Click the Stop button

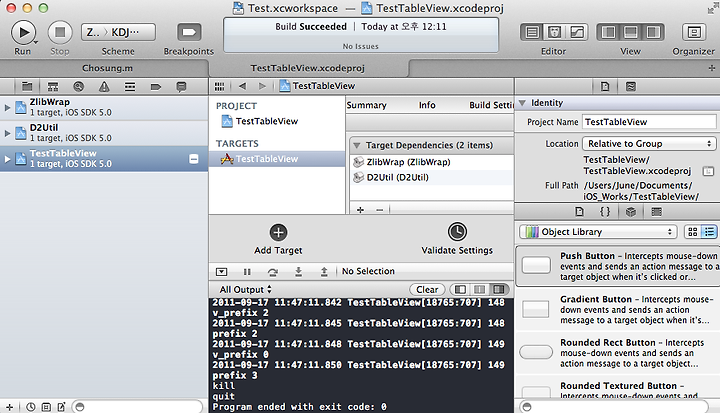(60, 33)
